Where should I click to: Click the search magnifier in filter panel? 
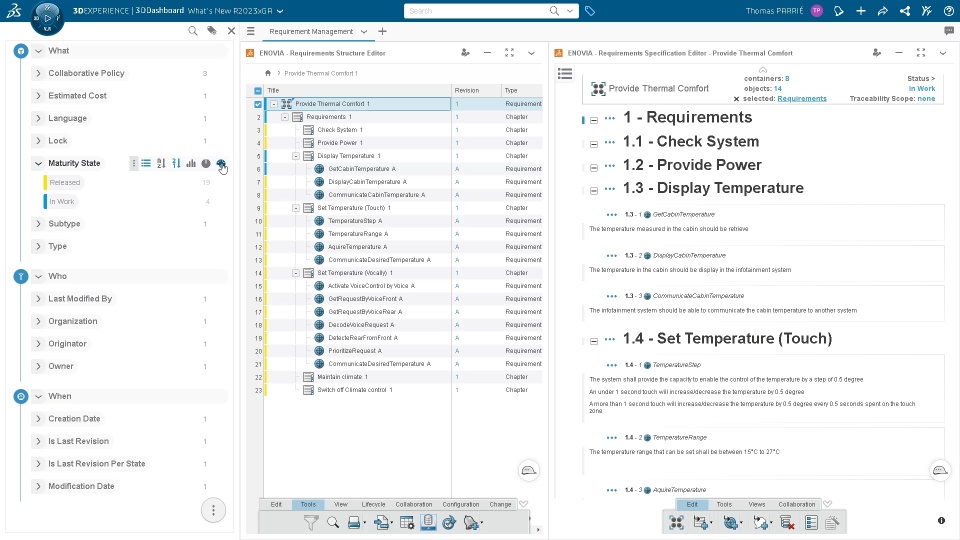point(192,31)
